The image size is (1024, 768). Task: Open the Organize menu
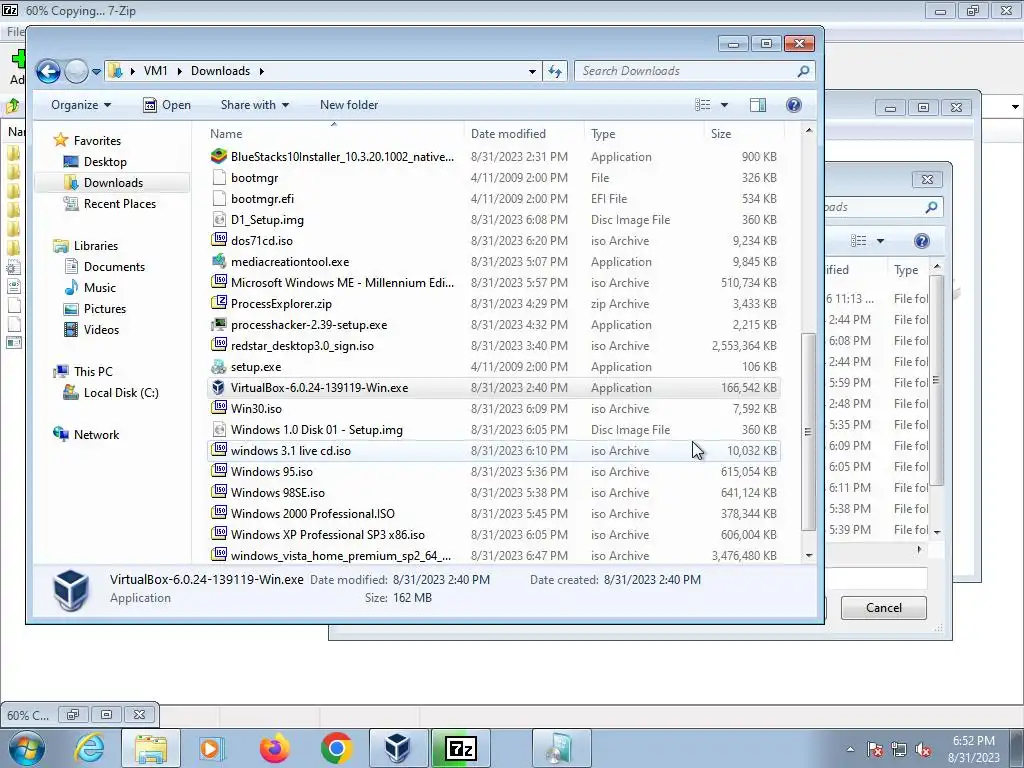pos(81,105)
